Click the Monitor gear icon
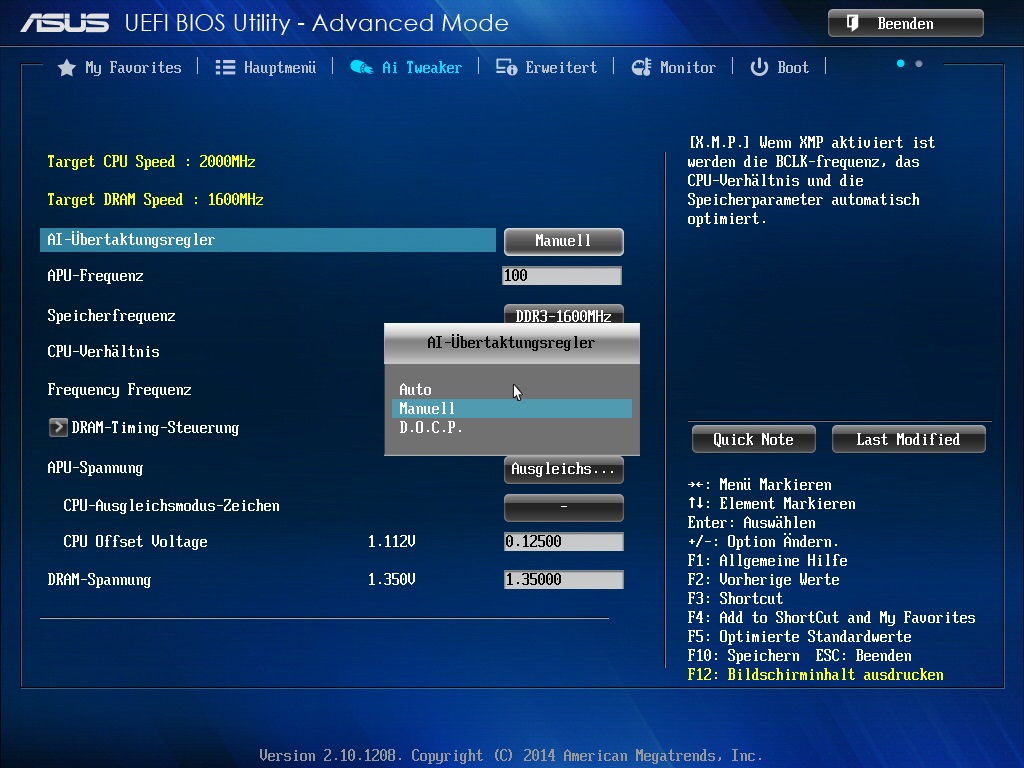 pyautogui.click(x=641, y=67)
